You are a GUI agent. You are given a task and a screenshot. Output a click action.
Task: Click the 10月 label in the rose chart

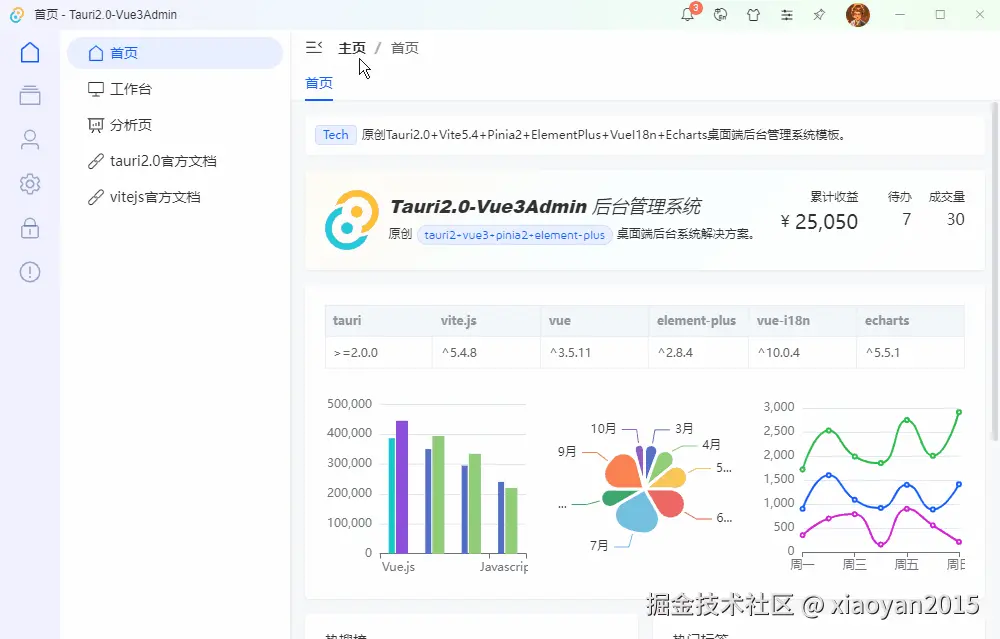click(603, 429)
